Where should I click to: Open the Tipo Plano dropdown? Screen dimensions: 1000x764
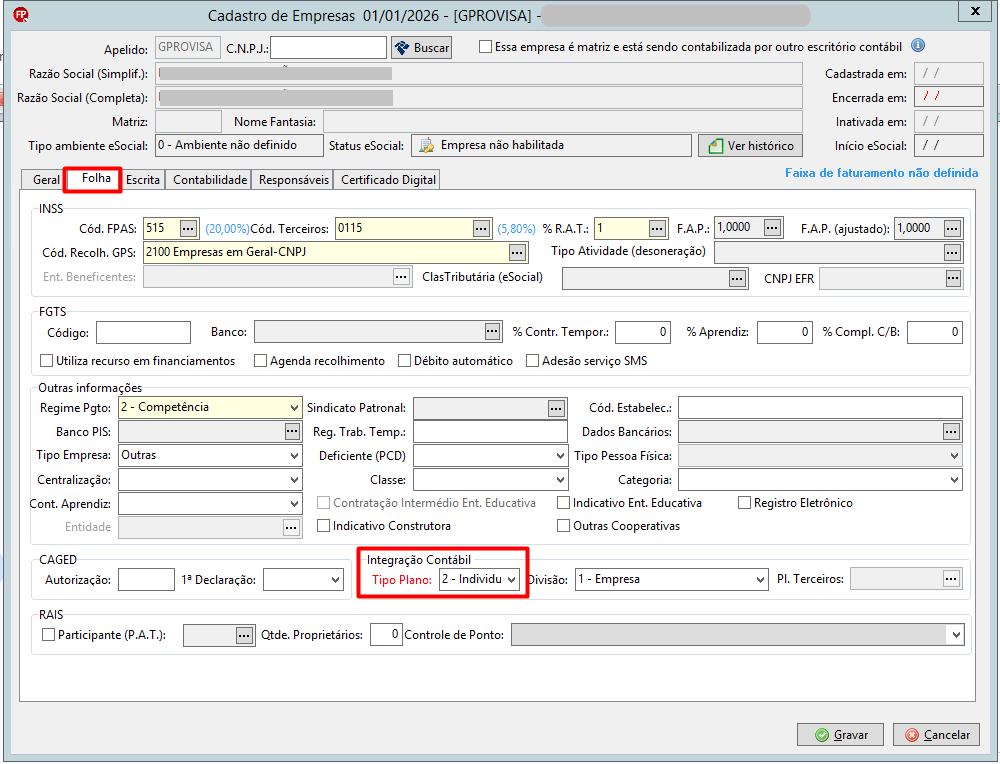coord(511,580)
